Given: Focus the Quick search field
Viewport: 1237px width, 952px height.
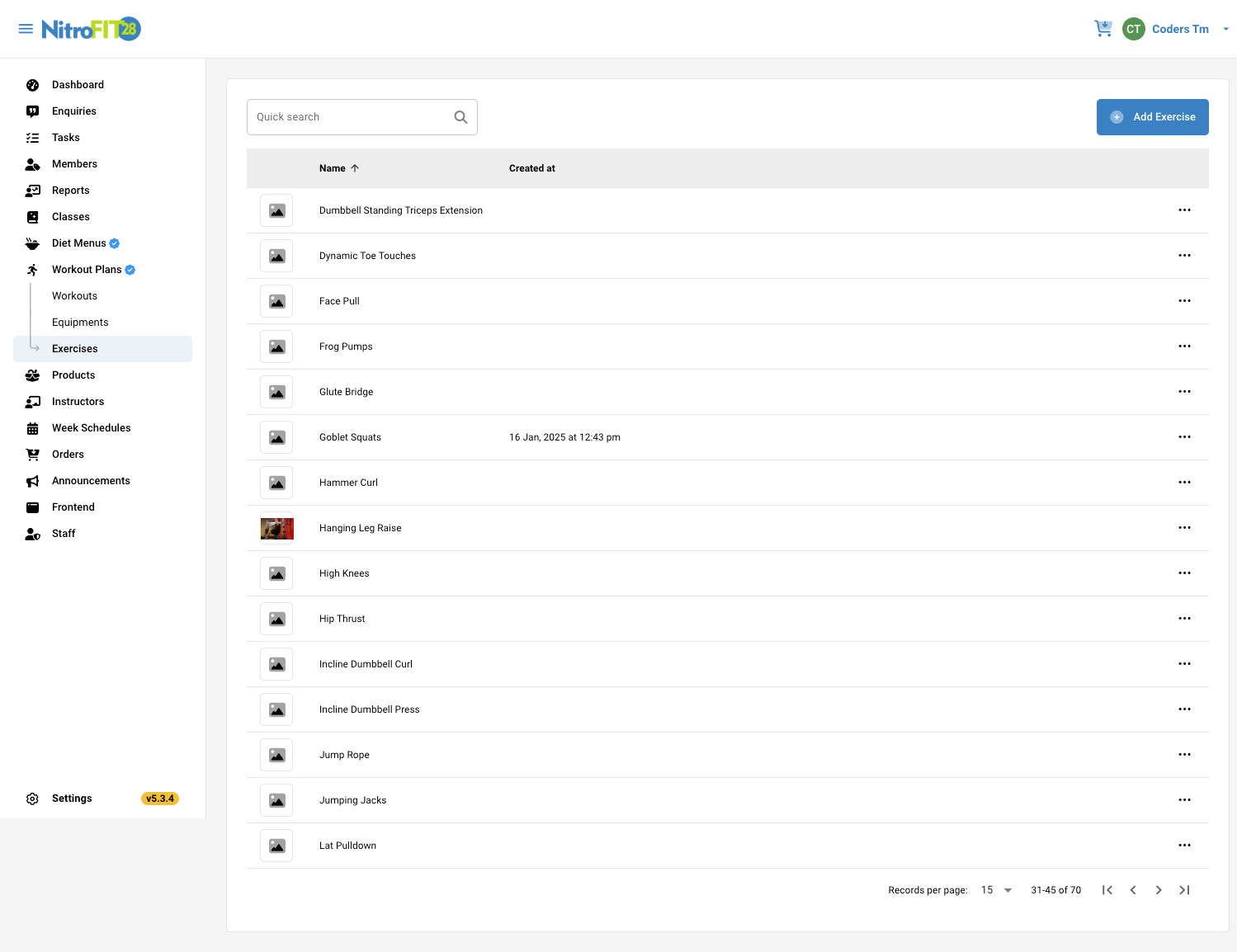Looking at the screenshot, I should point(351,117).
